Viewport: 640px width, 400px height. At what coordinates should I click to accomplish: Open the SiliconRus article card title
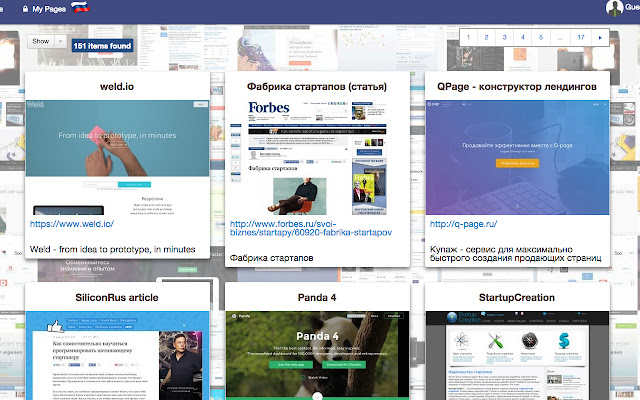[x=117, y=298]
